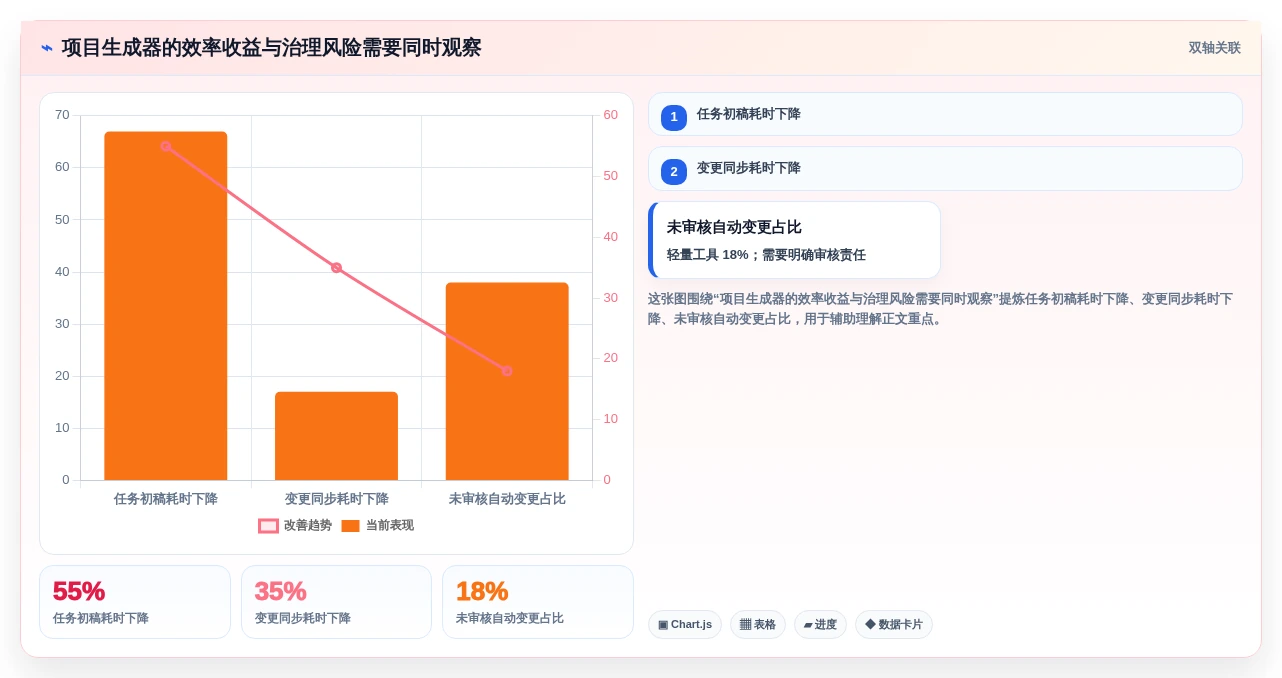Open the 任务初稿耗时下降 list item
Screen dimensions: 1282x678
tap(945, 114)
